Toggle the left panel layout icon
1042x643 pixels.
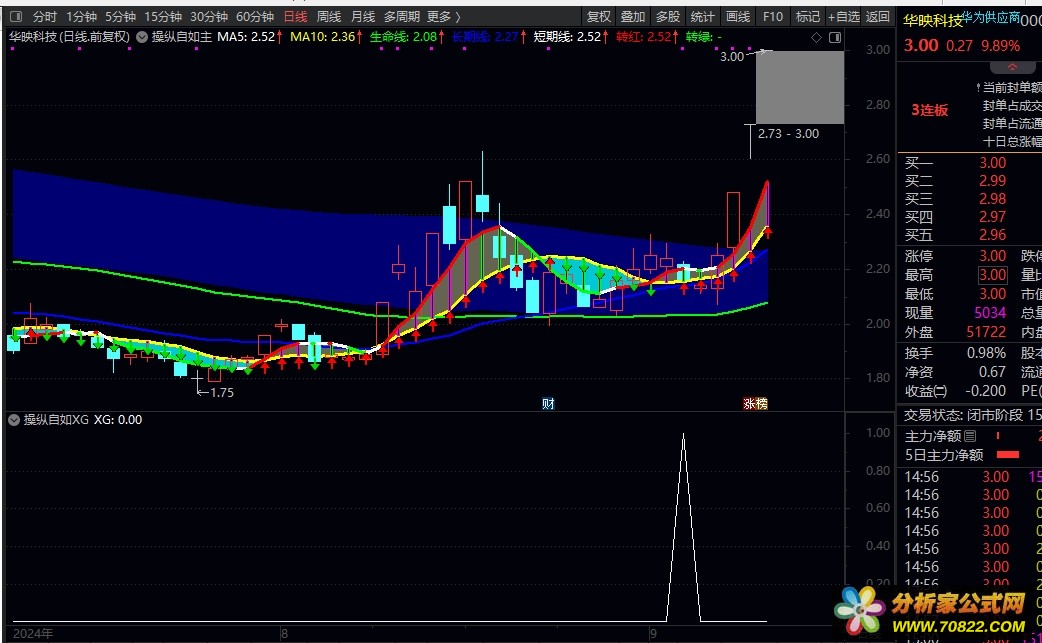[x=17, y=17]
